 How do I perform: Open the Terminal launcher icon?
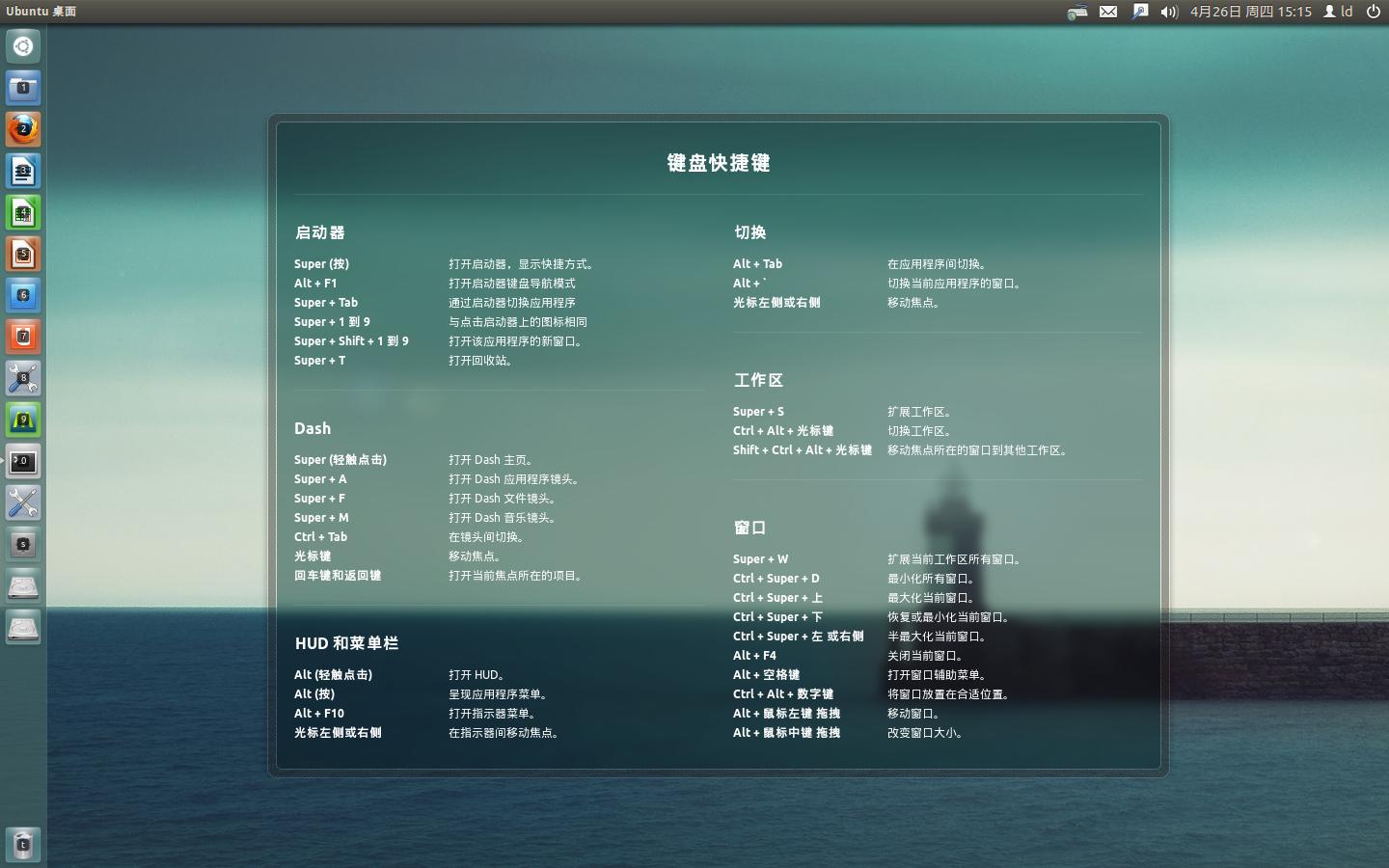tap(23, 461)
